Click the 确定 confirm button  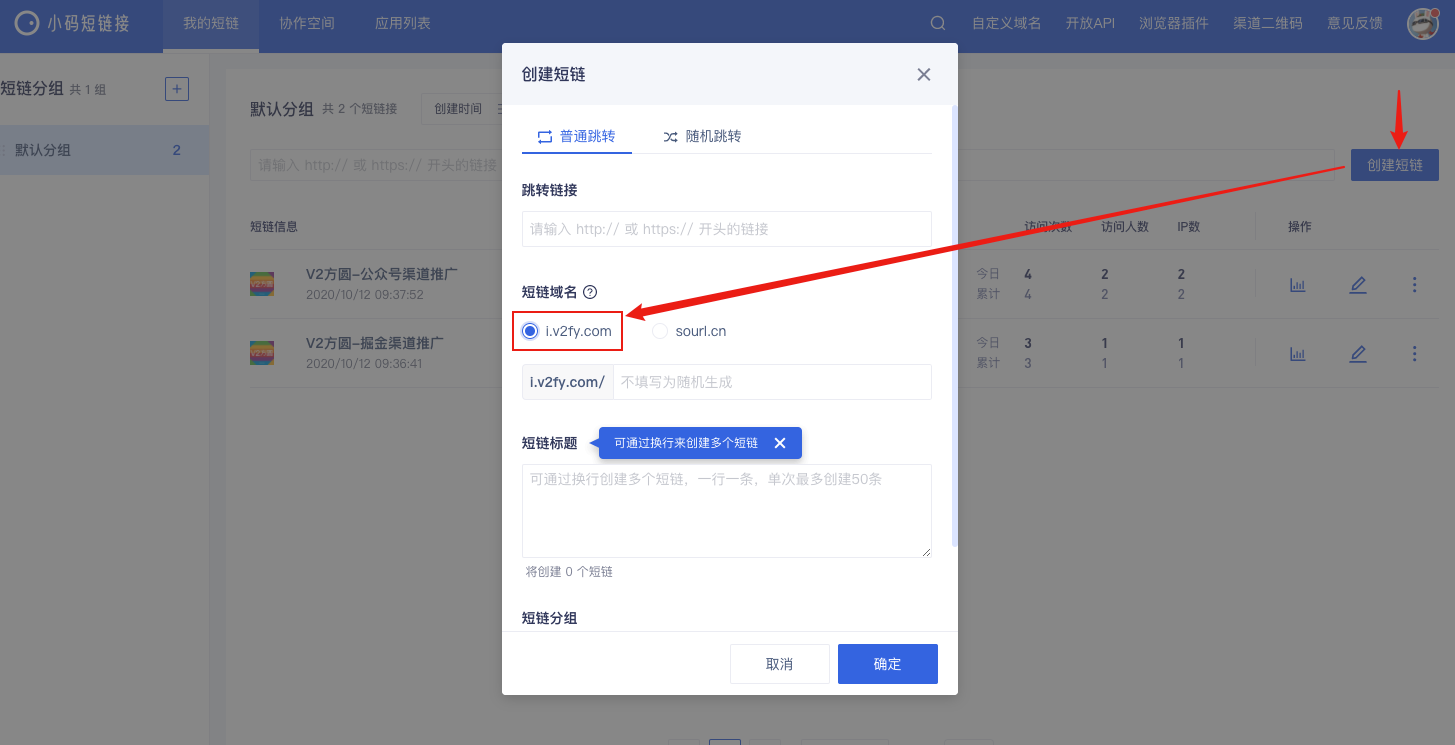(887, 664)
